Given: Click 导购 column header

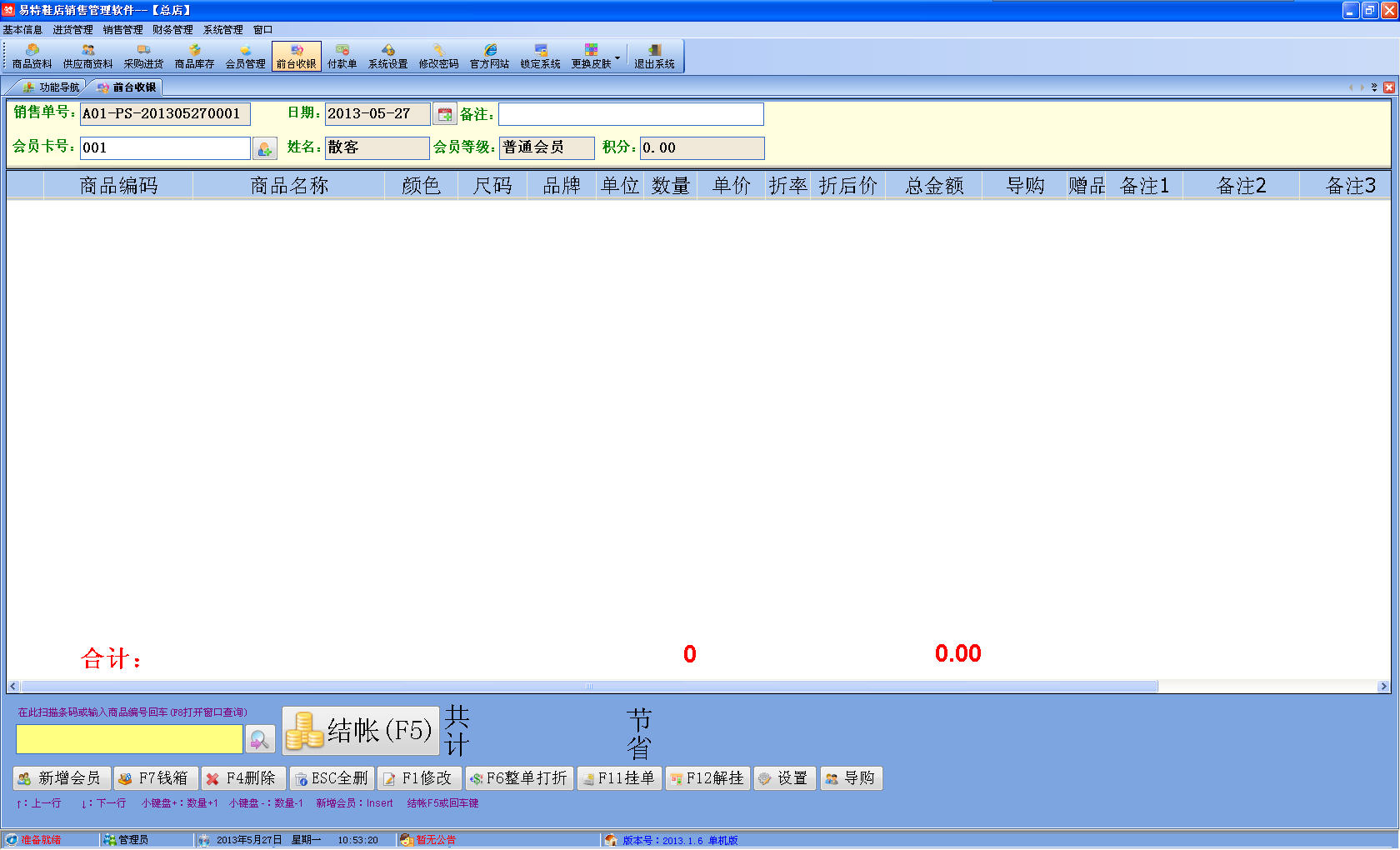Looking at the screenshot, I should 1025,186.
